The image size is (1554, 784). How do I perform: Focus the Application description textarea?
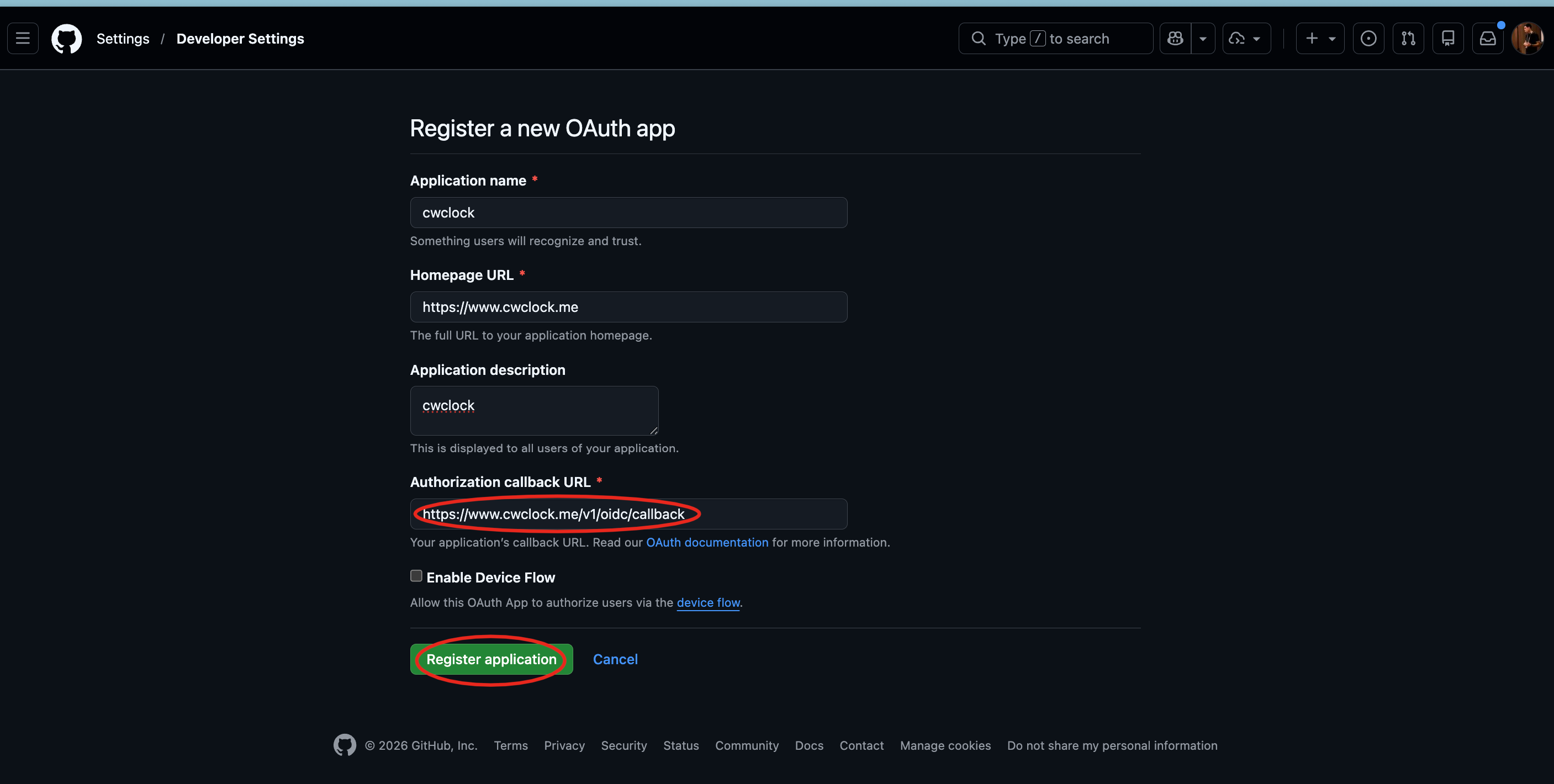point(534,411)
